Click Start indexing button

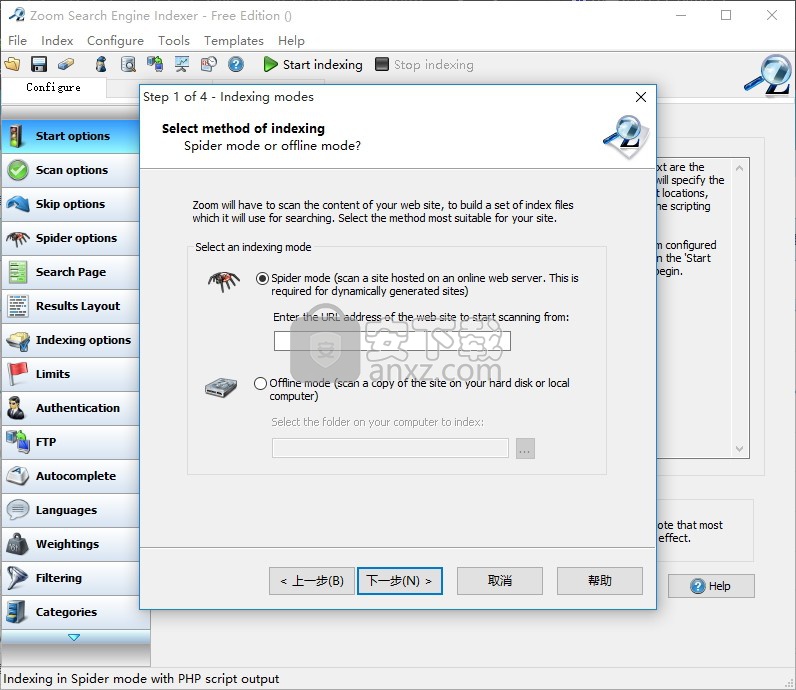click(x=313, y=64)
